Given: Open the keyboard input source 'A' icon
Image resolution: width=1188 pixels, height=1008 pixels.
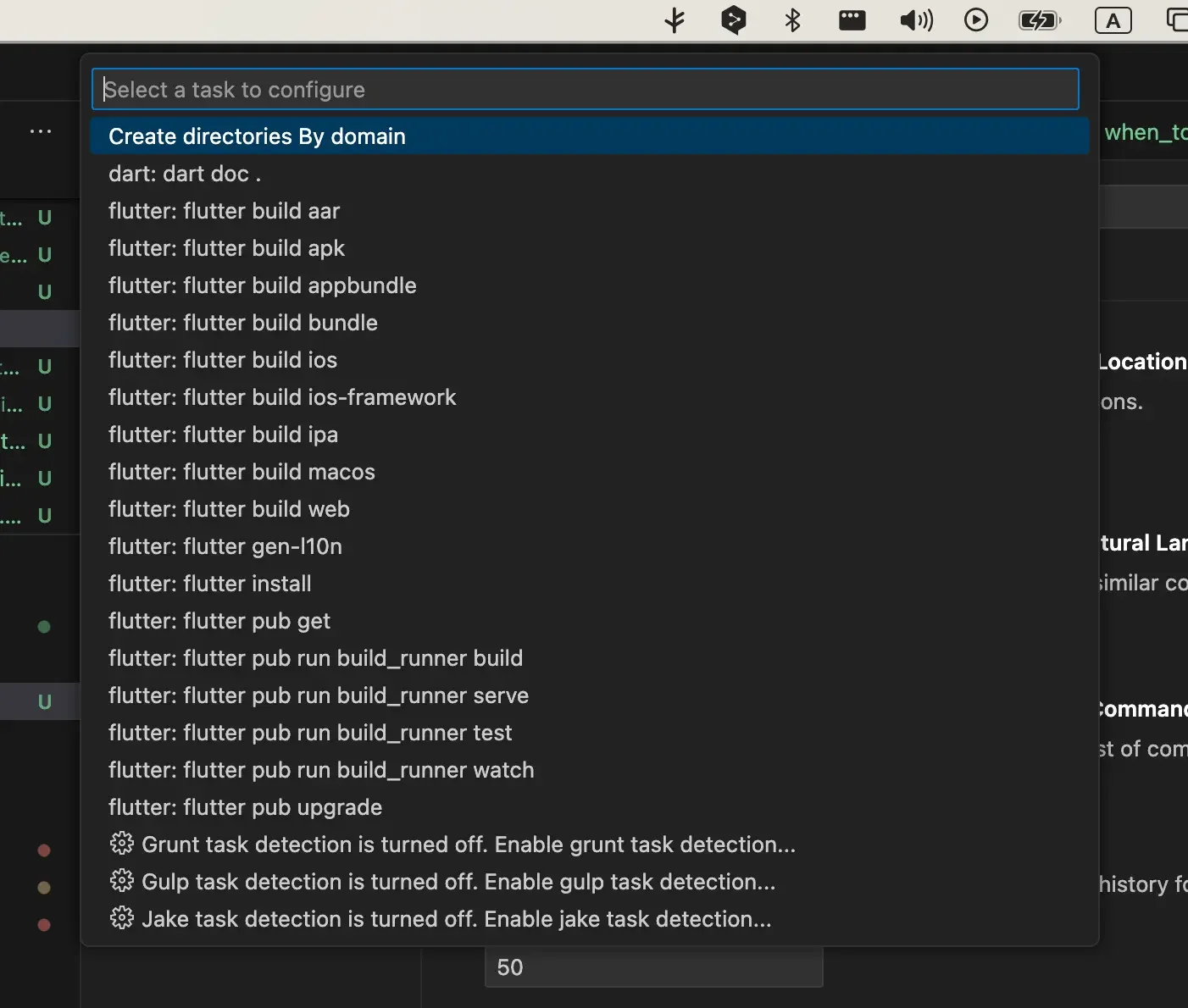Looking at the screenshot, I should click(x=1113, y=20).
